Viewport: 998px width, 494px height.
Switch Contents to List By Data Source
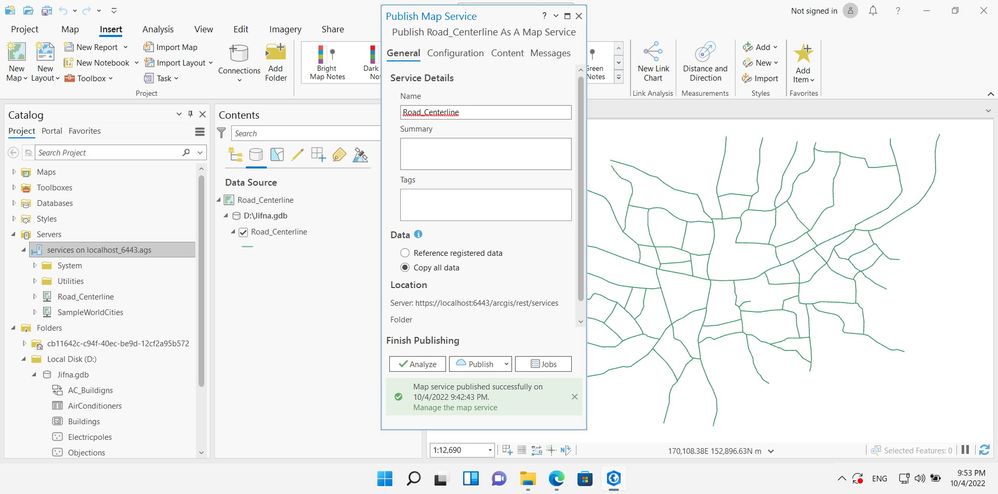(256, 155)
